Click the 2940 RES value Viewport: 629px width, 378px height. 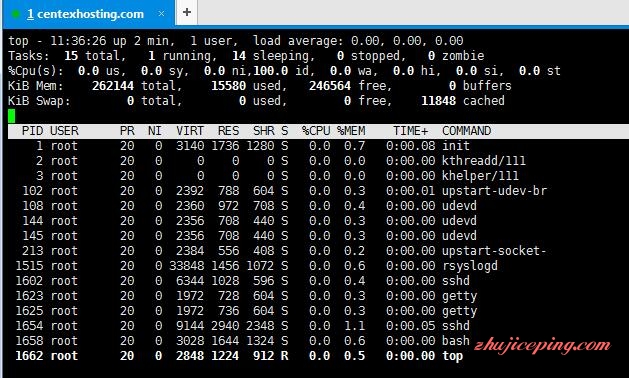coord(225,326)
